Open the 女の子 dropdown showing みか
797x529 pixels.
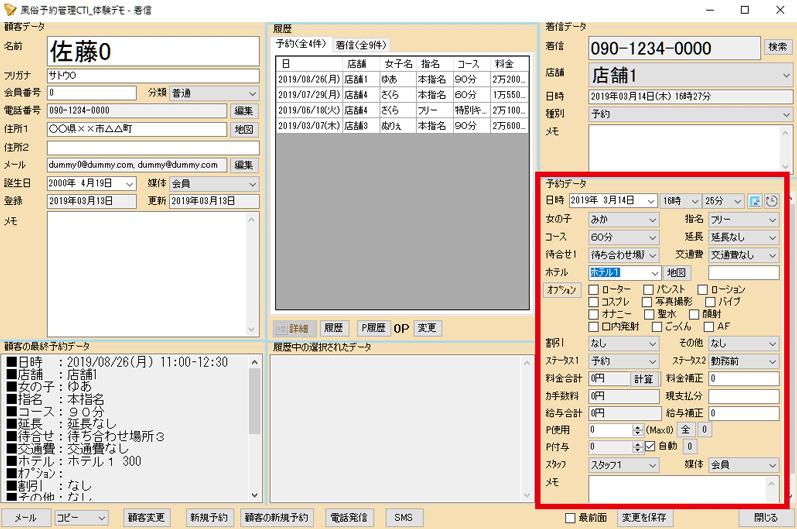pos(623,219)
